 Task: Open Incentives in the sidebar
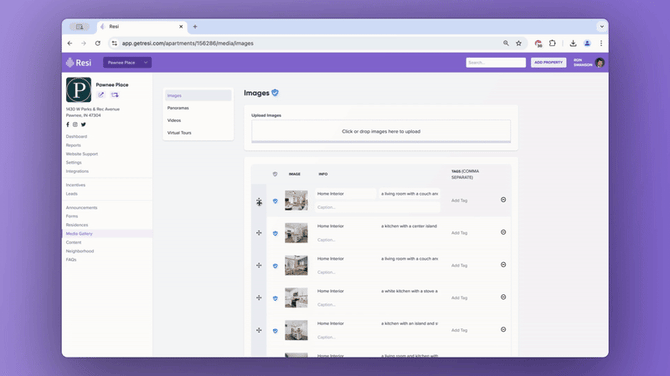76,185
